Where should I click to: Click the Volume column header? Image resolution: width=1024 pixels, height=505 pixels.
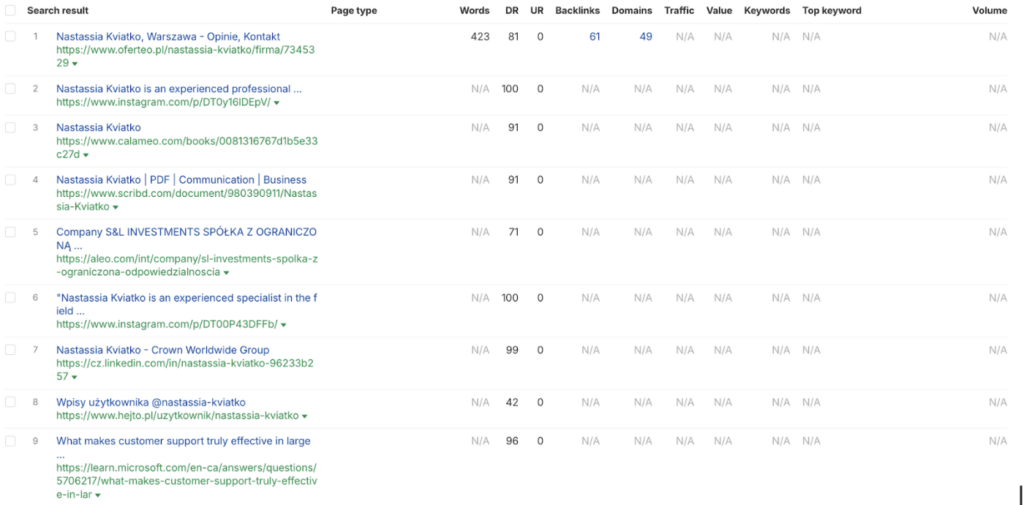point(989,10)
